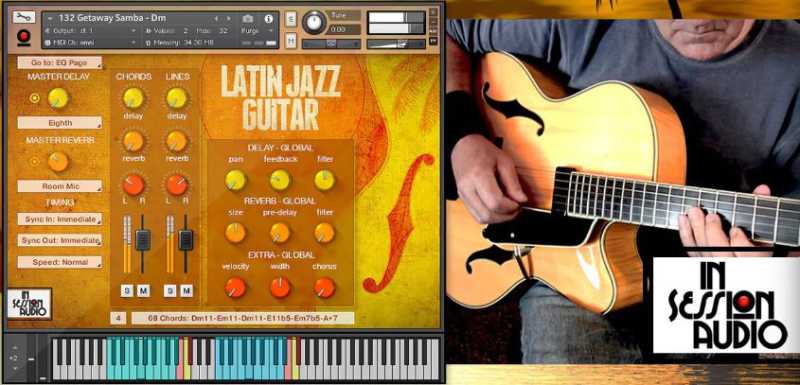The width and height of the screenshot is (800, 385).
Task: Adjust Delay Global feedback knob
Action: (x=280, y=180)
